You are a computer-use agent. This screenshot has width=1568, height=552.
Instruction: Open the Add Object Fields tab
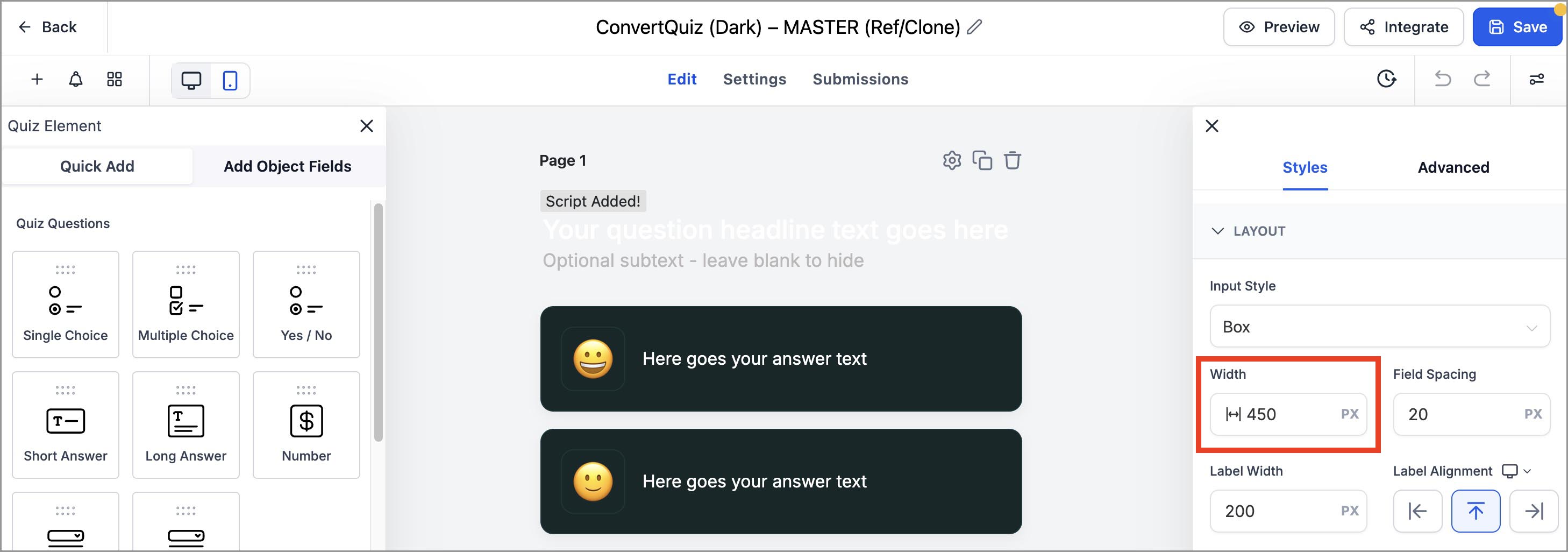pyautogui.click(x=287, y=166)
